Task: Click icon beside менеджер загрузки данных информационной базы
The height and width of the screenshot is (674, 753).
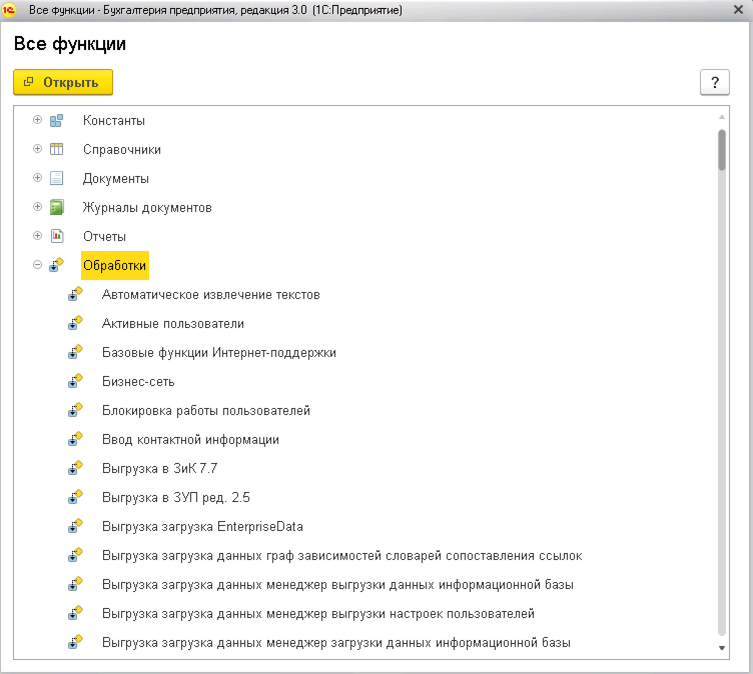Action: 75,642
